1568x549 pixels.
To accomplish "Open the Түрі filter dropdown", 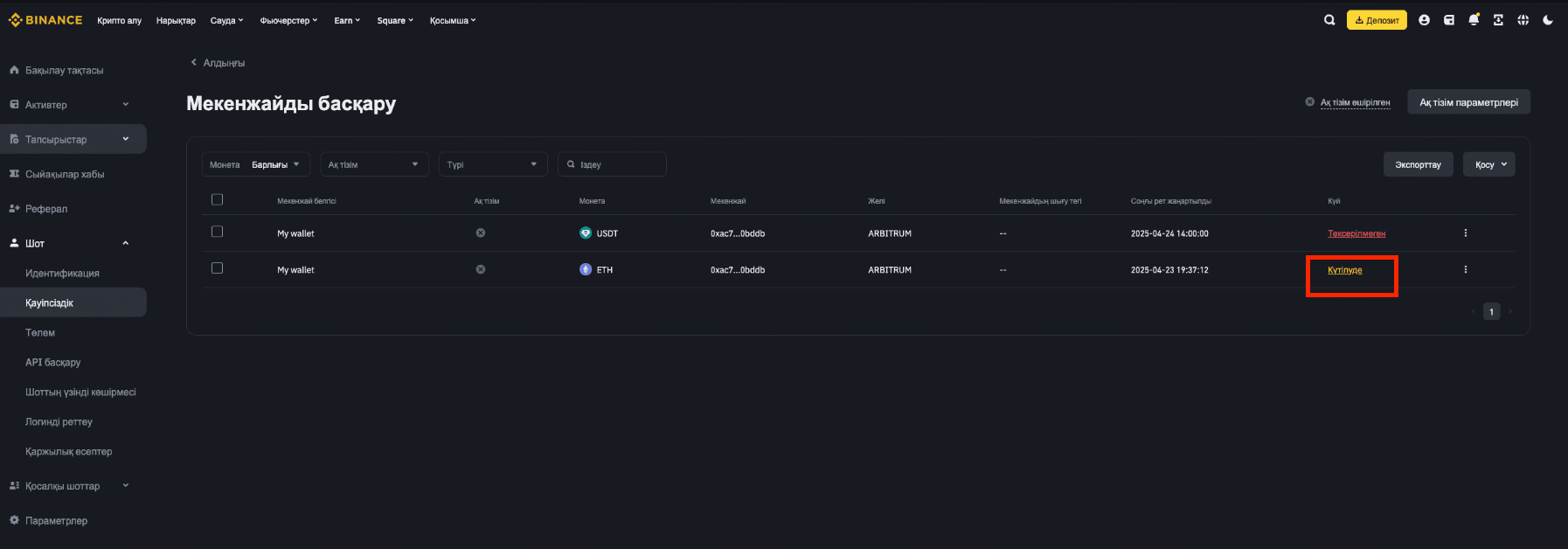I will pyautogui.click(x=493, y=164).
